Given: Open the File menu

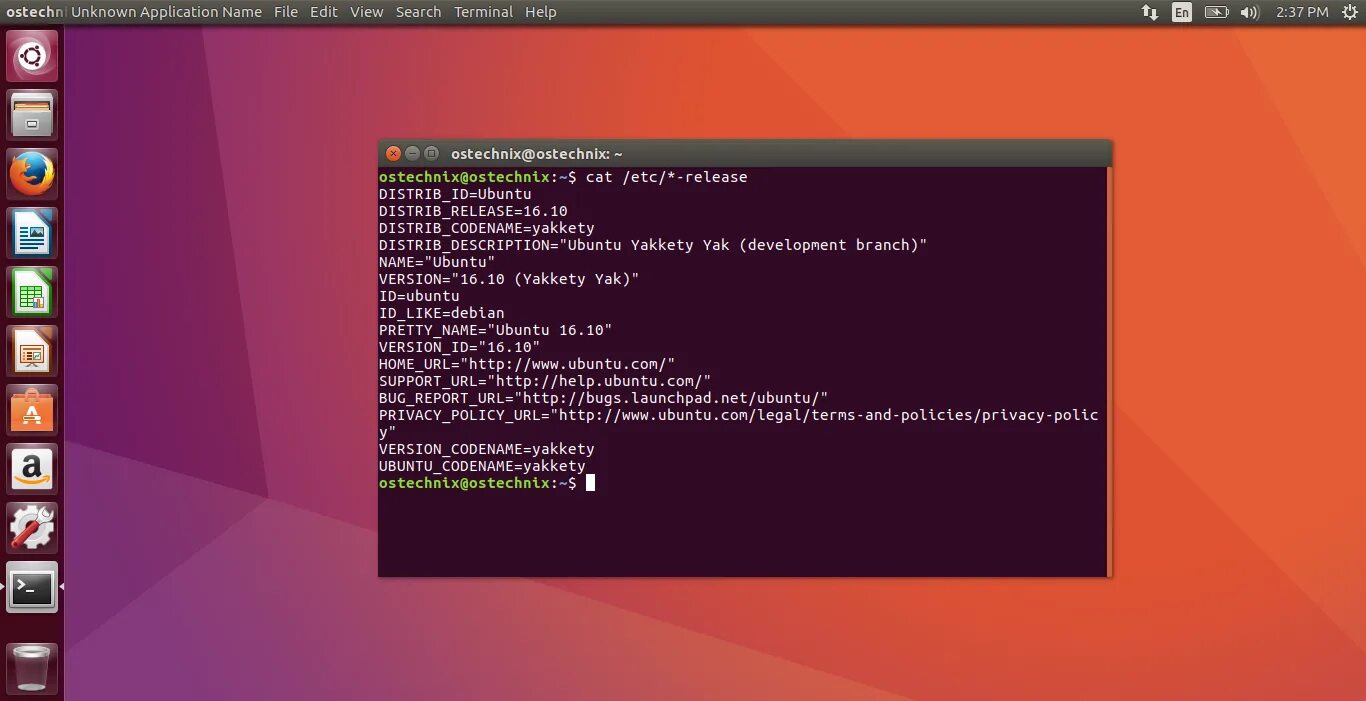Looking at the screenshot, I should 286,12.
